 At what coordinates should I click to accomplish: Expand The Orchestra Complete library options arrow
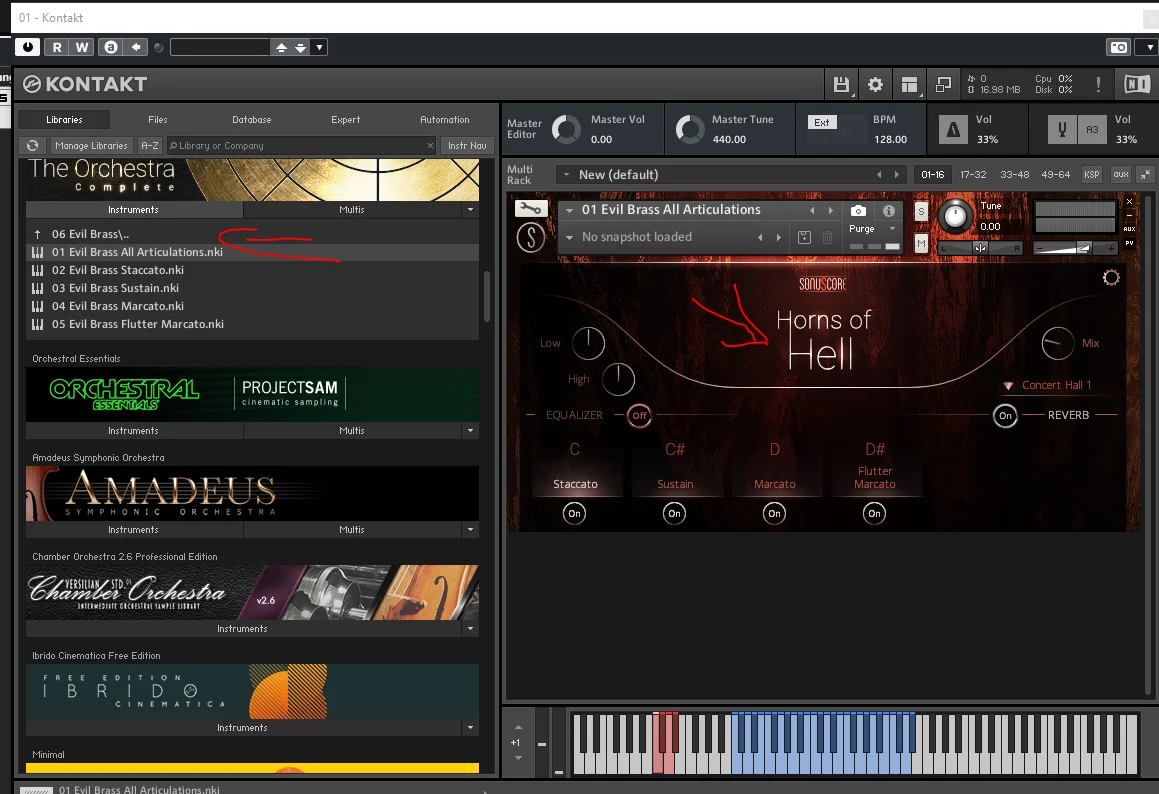click(470, 210)
